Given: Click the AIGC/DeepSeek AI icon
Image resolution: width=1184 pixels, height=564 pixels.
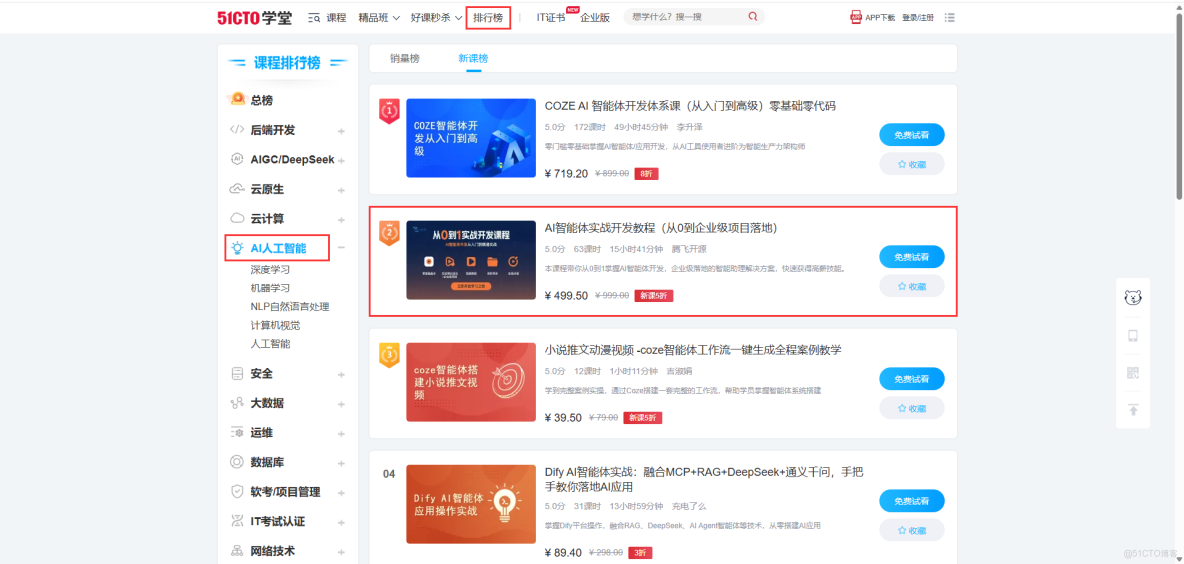Looking at the screenshot, I should 237,159.
